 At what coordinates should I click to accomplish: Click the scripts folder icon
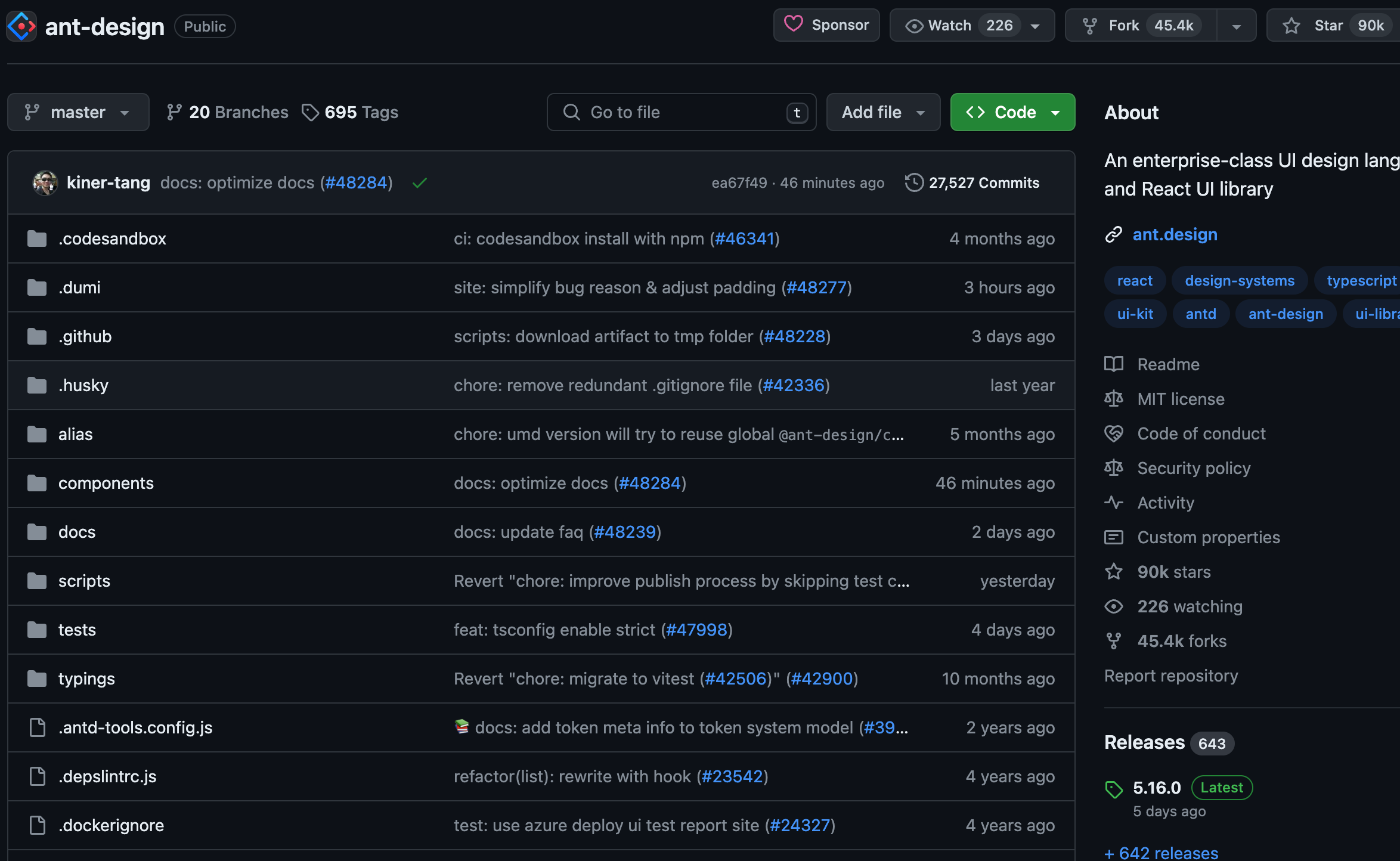(37, 581)
